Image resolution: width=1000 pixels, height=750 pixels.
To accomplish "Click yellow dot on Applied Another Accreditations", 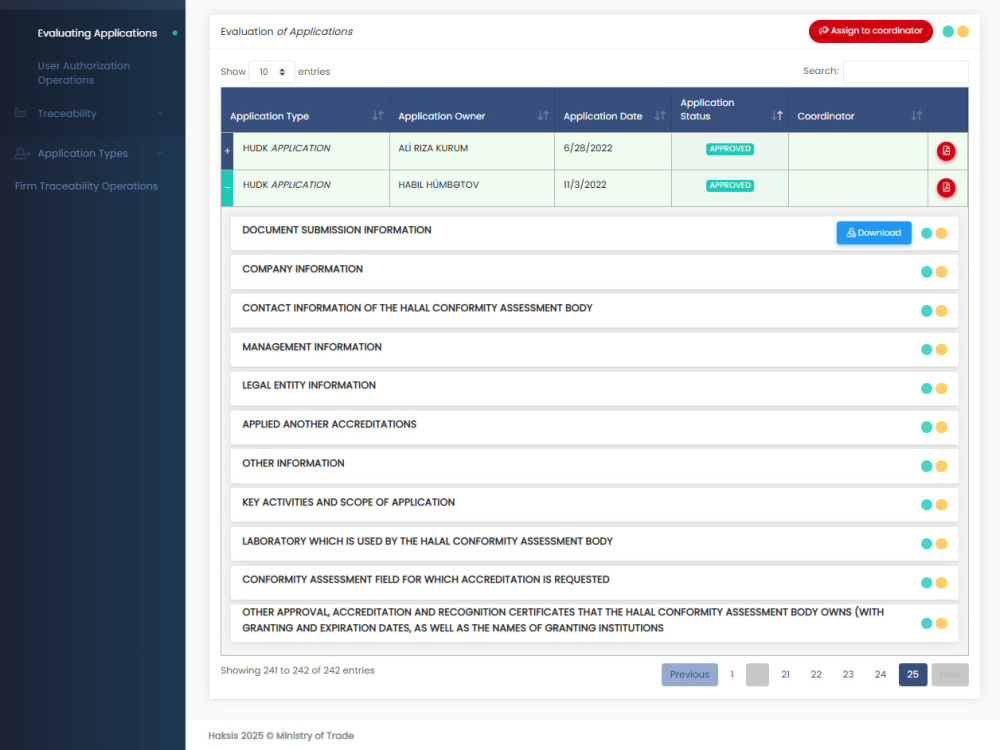I will 941,427.
